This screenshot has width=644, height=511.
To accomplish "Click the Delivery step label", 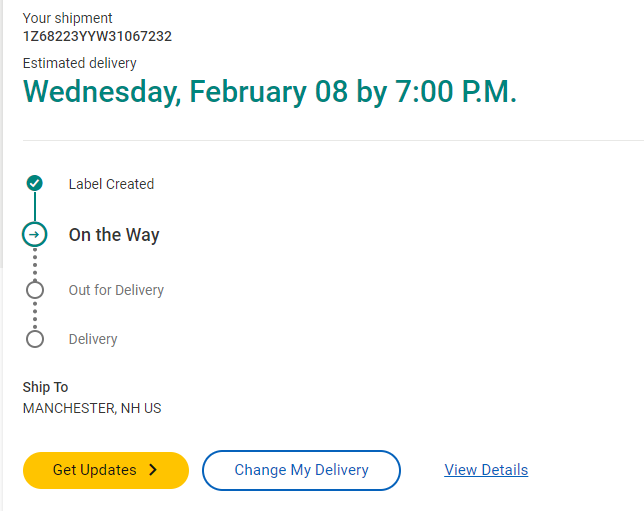I will [93, 339].
